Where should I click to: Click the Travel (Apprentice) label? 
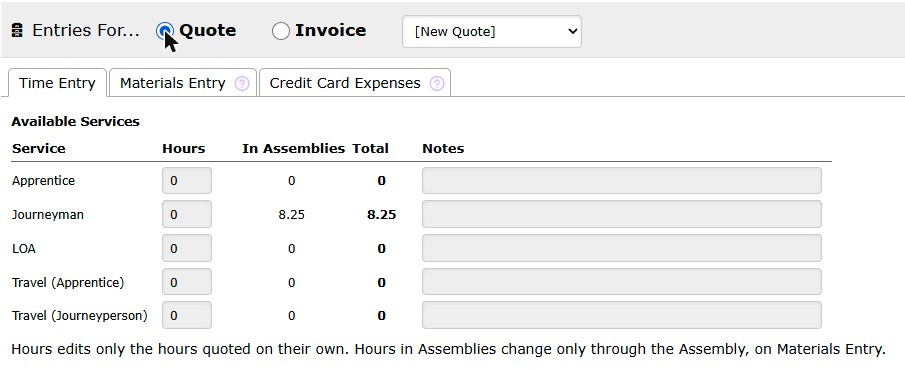click(x=68, y=282)
